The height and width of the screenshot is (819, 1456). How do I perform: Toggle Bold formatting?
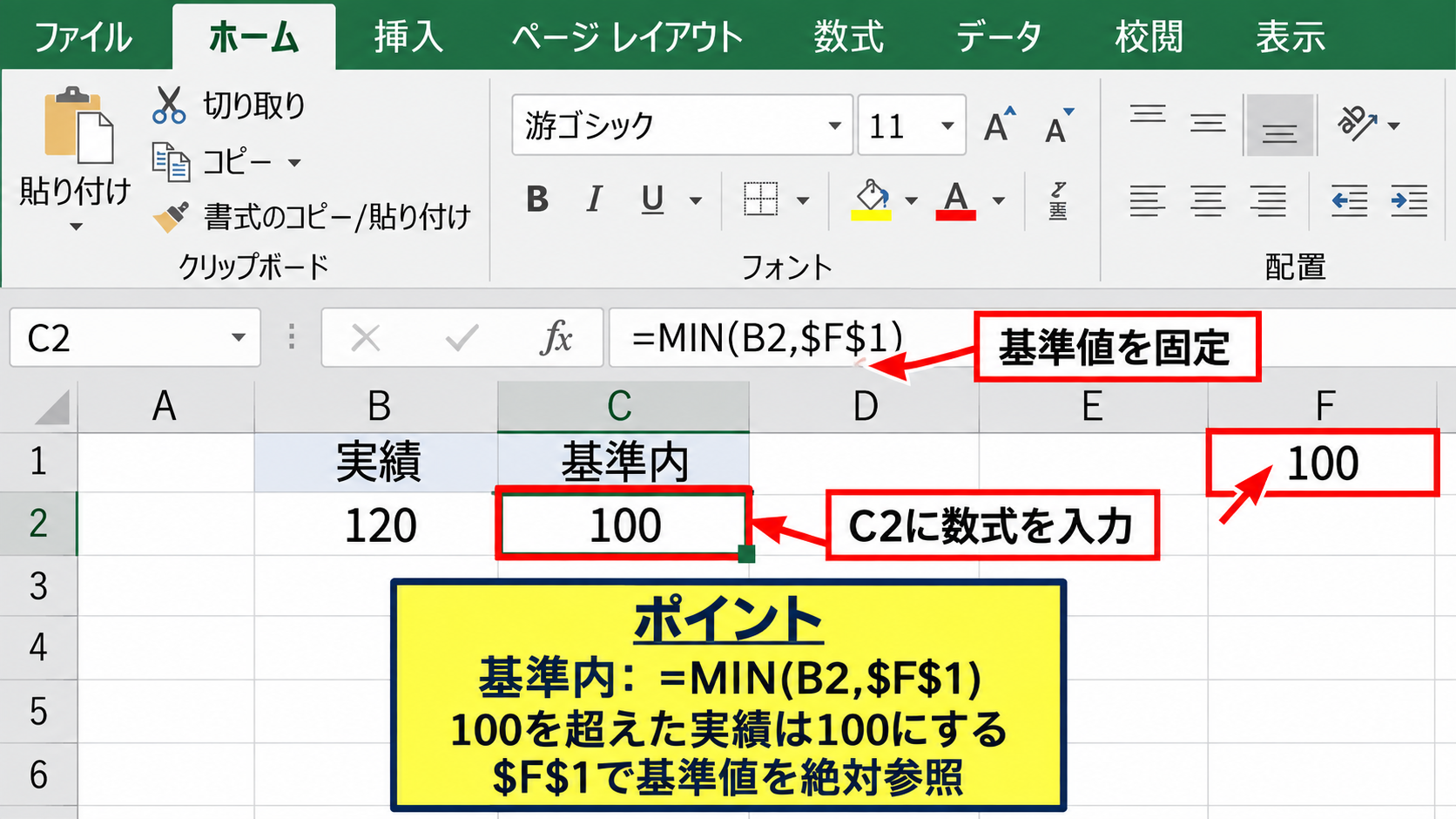[x=537, y=200]
